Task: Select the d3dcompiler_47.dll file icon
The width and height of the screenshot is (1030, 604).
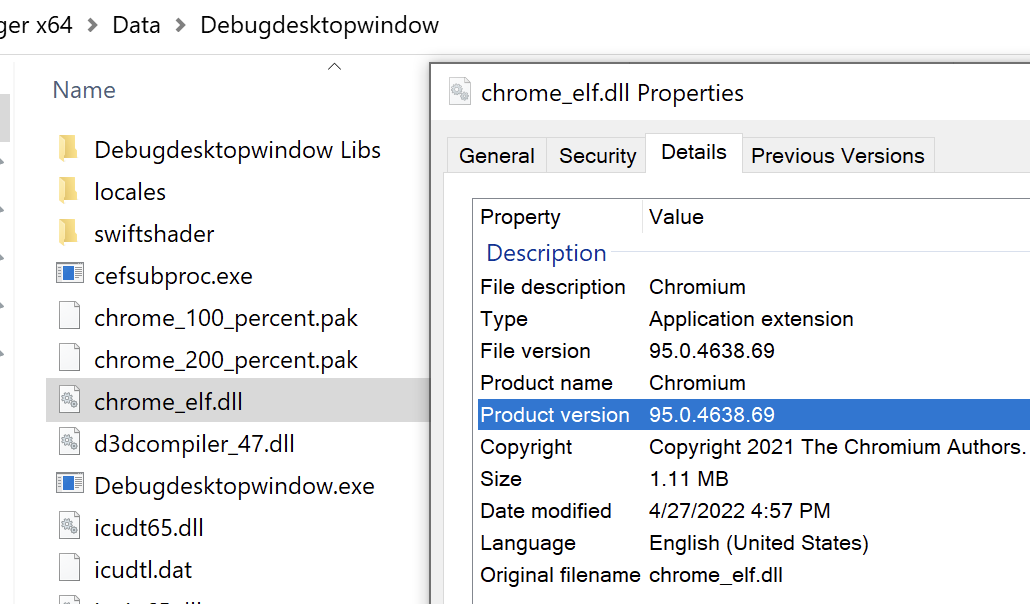Action: [x=70, y=442]
